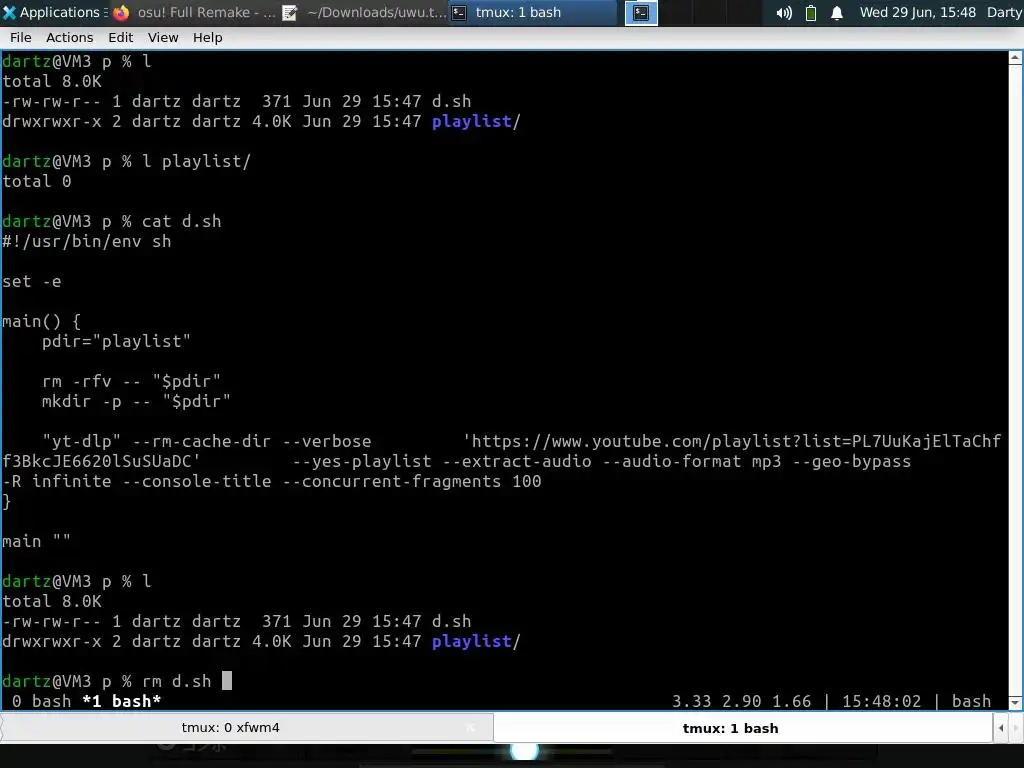The height and width of the screenshot is (768, 1024).
Task: Click the tmux clock '15:48:02'
Action: 881,701
